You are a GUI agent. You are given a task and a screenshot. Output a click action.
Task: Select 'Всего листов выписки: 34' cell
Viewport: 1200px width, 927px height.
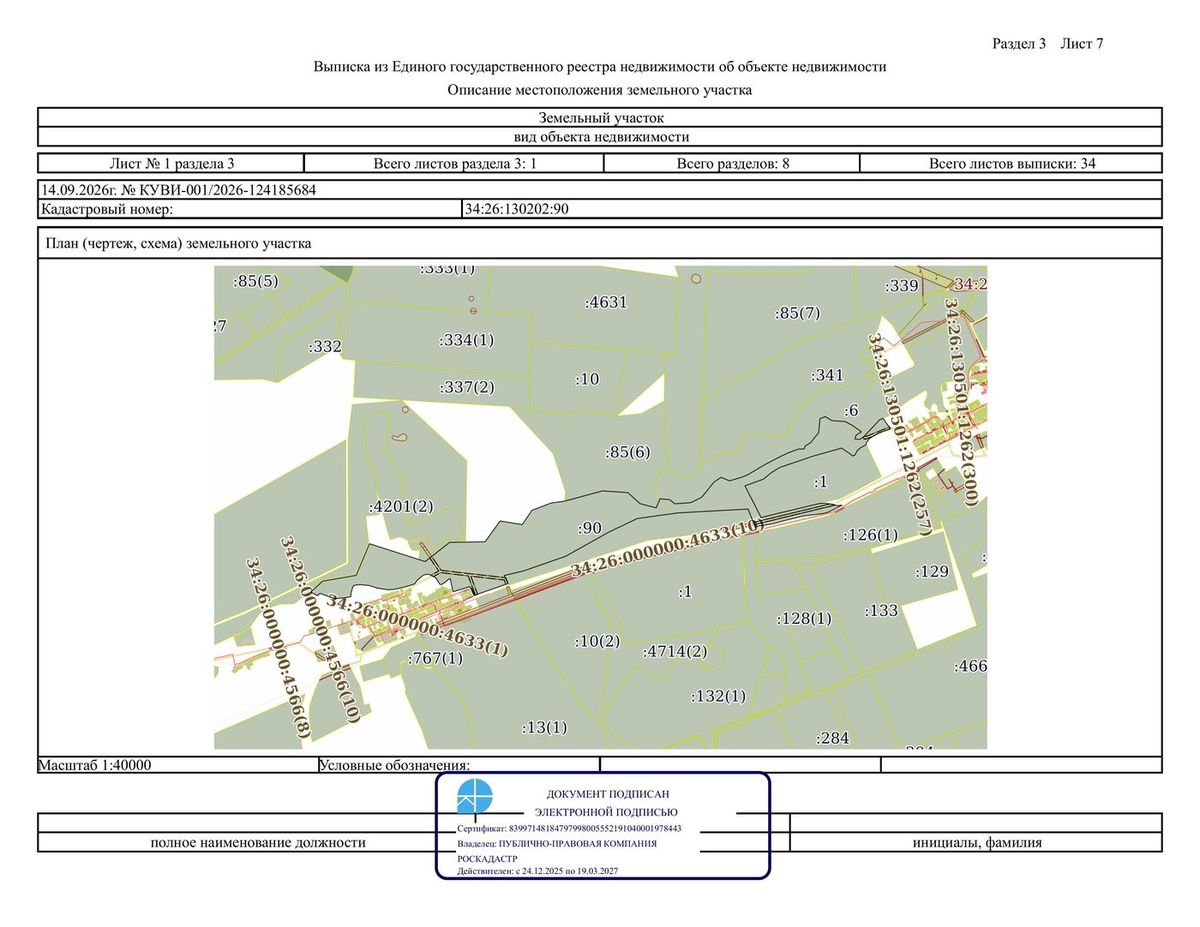click(x=1011, y=163)
